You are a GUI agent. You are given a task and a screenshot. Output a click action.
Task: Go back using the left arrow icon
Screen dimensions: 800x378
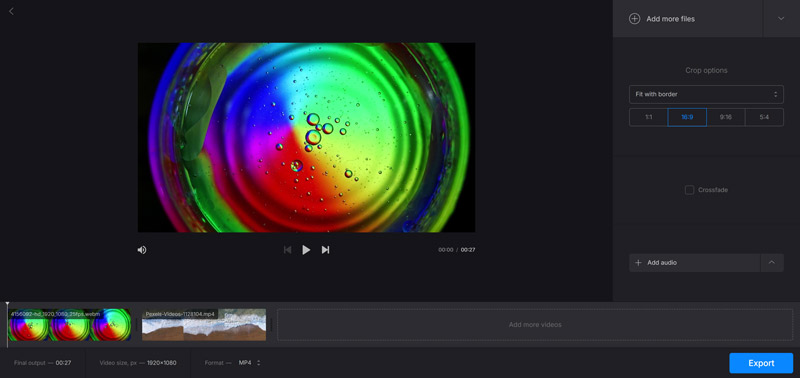pyautogui.click(x=11, y=11)
